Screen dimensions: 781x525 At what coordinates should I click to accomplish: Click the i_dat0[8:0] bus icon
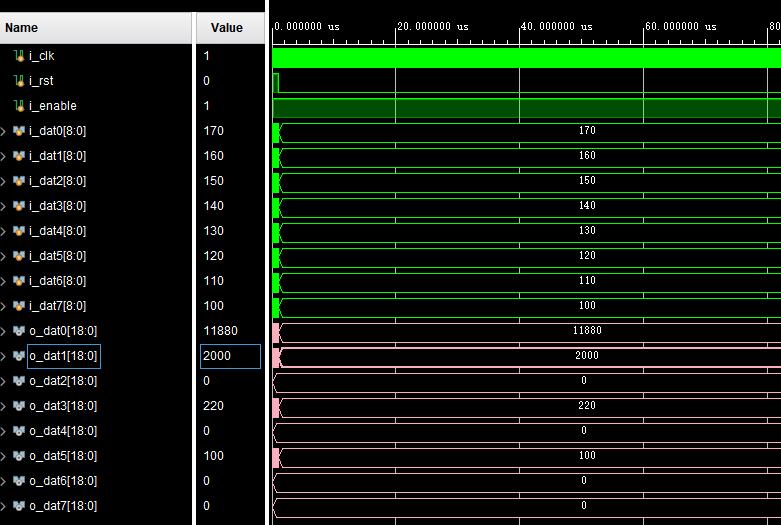(x=19, y=131)
